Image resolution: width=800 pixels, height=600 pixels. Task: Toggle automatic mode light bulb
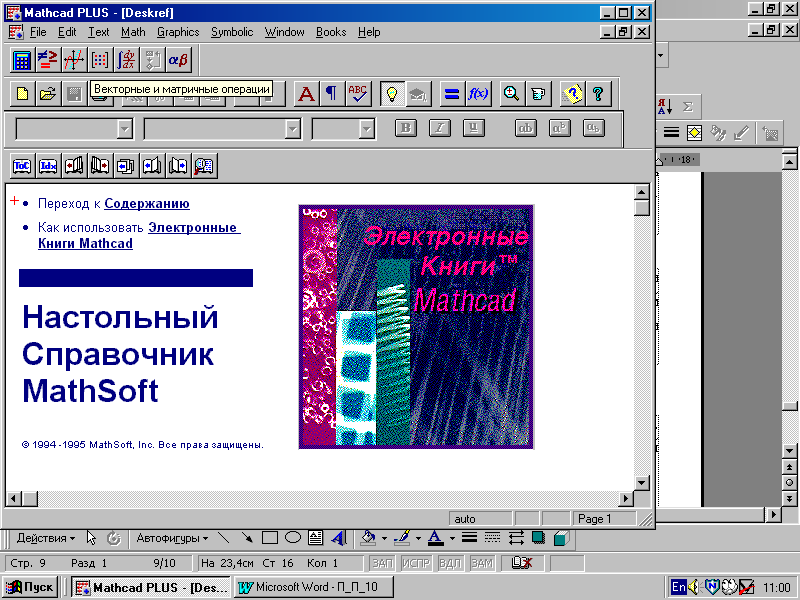[x=392, y=94]
